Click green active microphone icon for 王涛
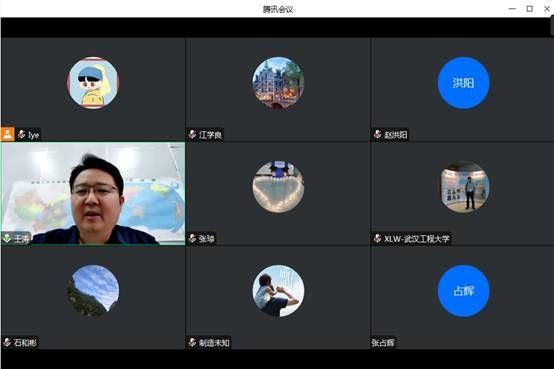The height and width of the screenshot is (369, 554). click(7, 238)
